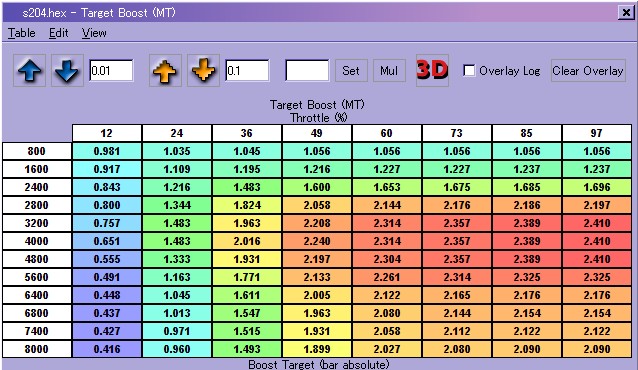
Task: Click the Set button
Action: (351, 70)
